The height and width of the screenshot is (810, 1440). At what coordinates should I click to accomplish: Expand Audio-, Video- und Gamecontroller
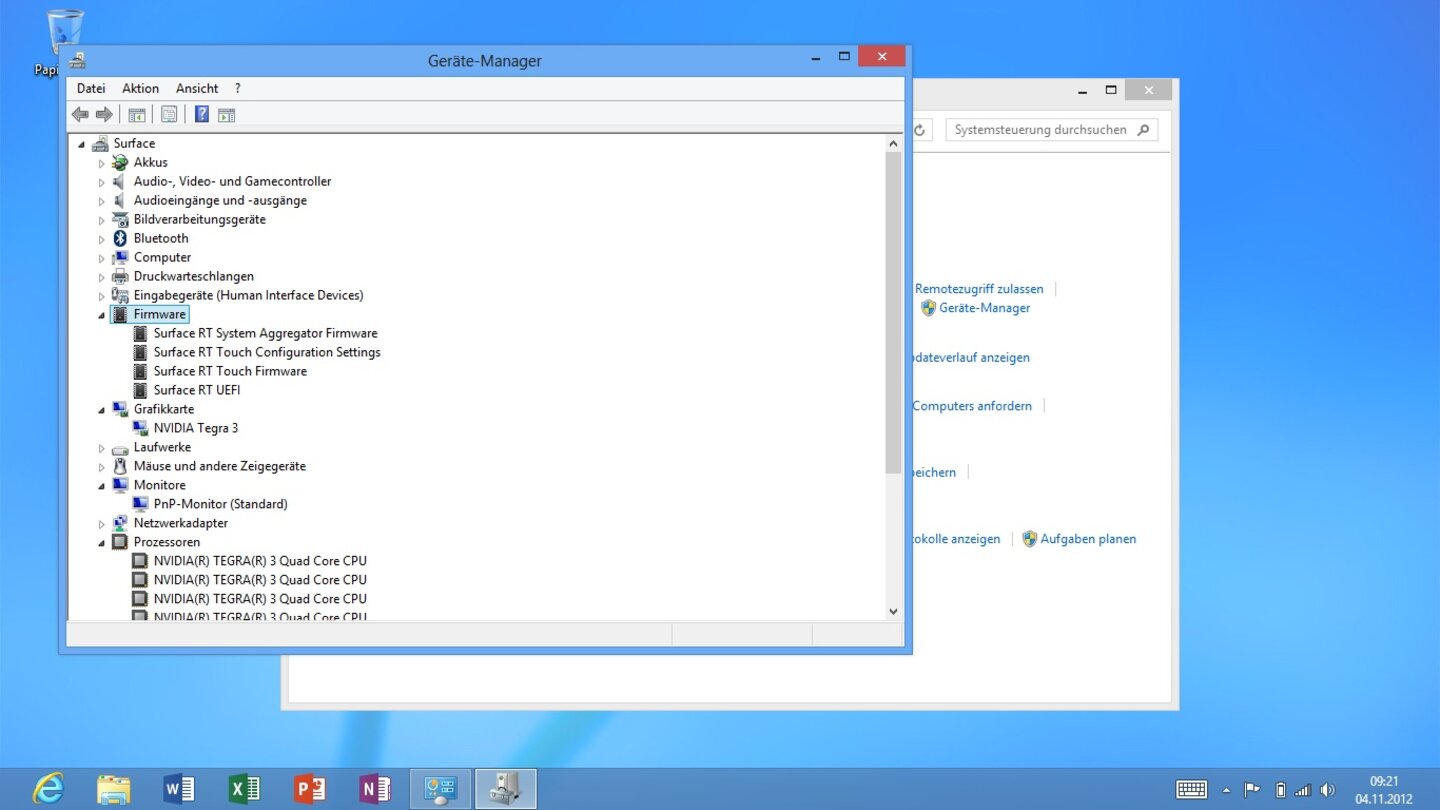pyautogui.click(x=101, y=182)
